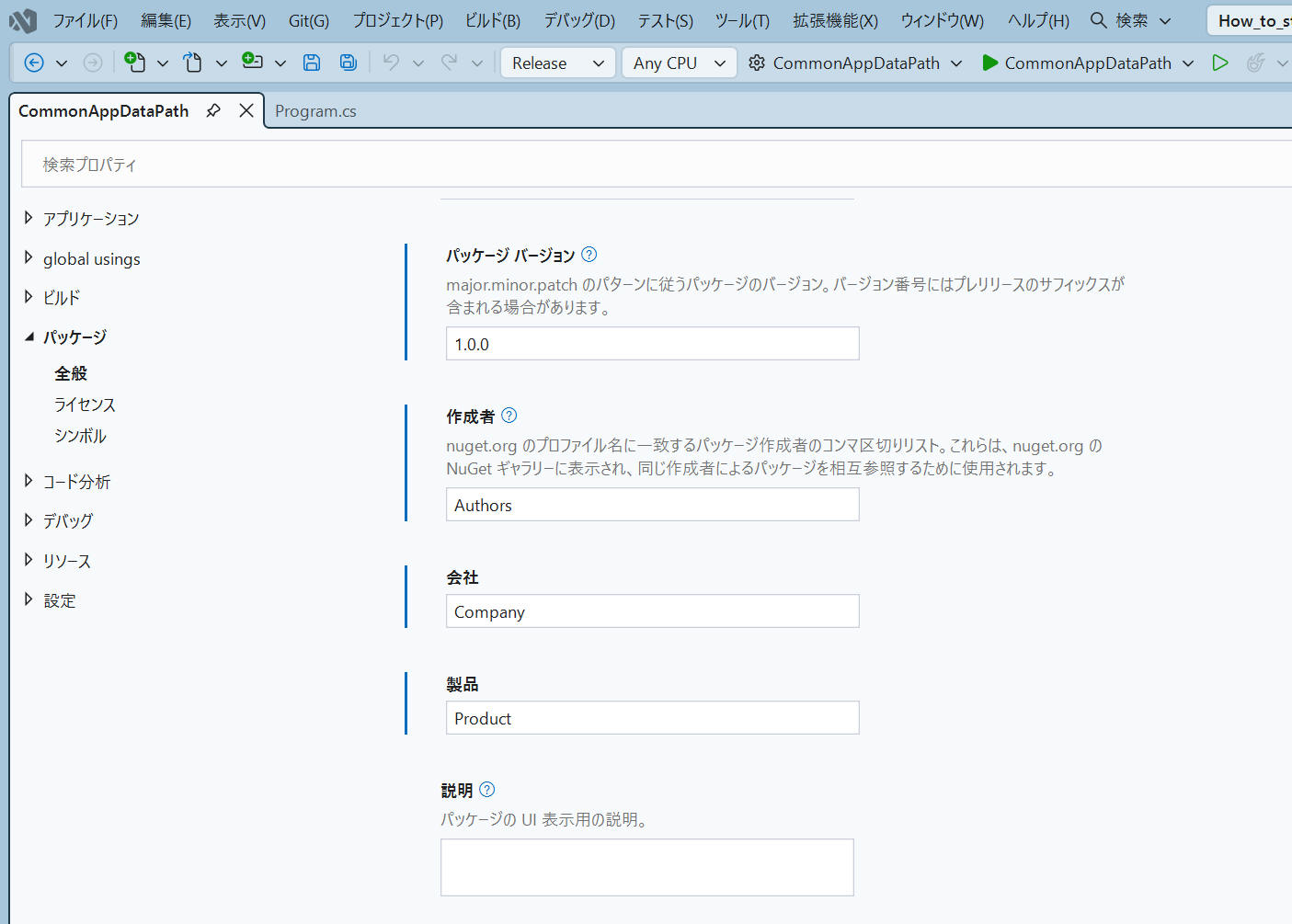Save the current file with single-disk icon

click(x=312, y=63)
